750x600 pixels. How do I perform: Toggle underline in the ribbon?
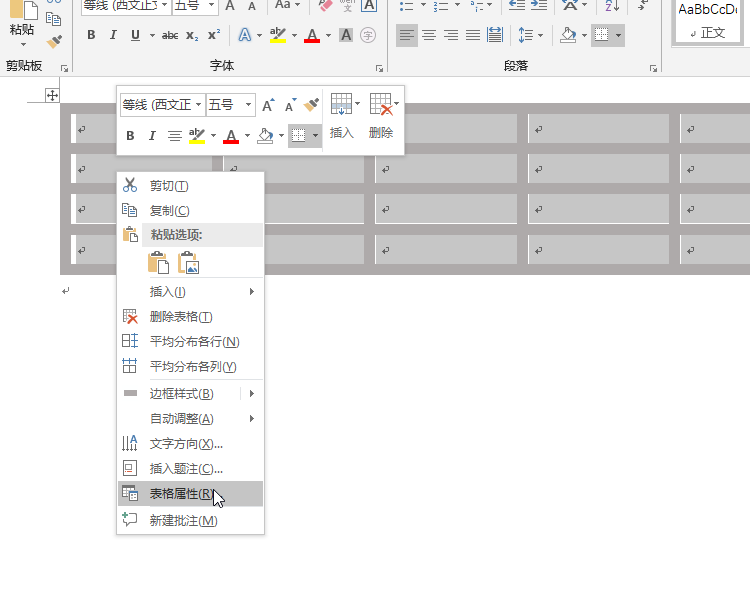pyautogui.click(x=135, y=35)
